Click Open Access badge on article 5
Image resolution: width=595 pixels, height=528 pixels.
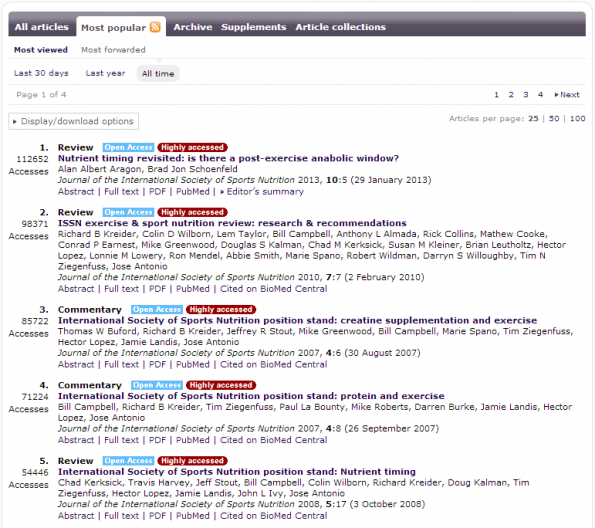point(128,460)
